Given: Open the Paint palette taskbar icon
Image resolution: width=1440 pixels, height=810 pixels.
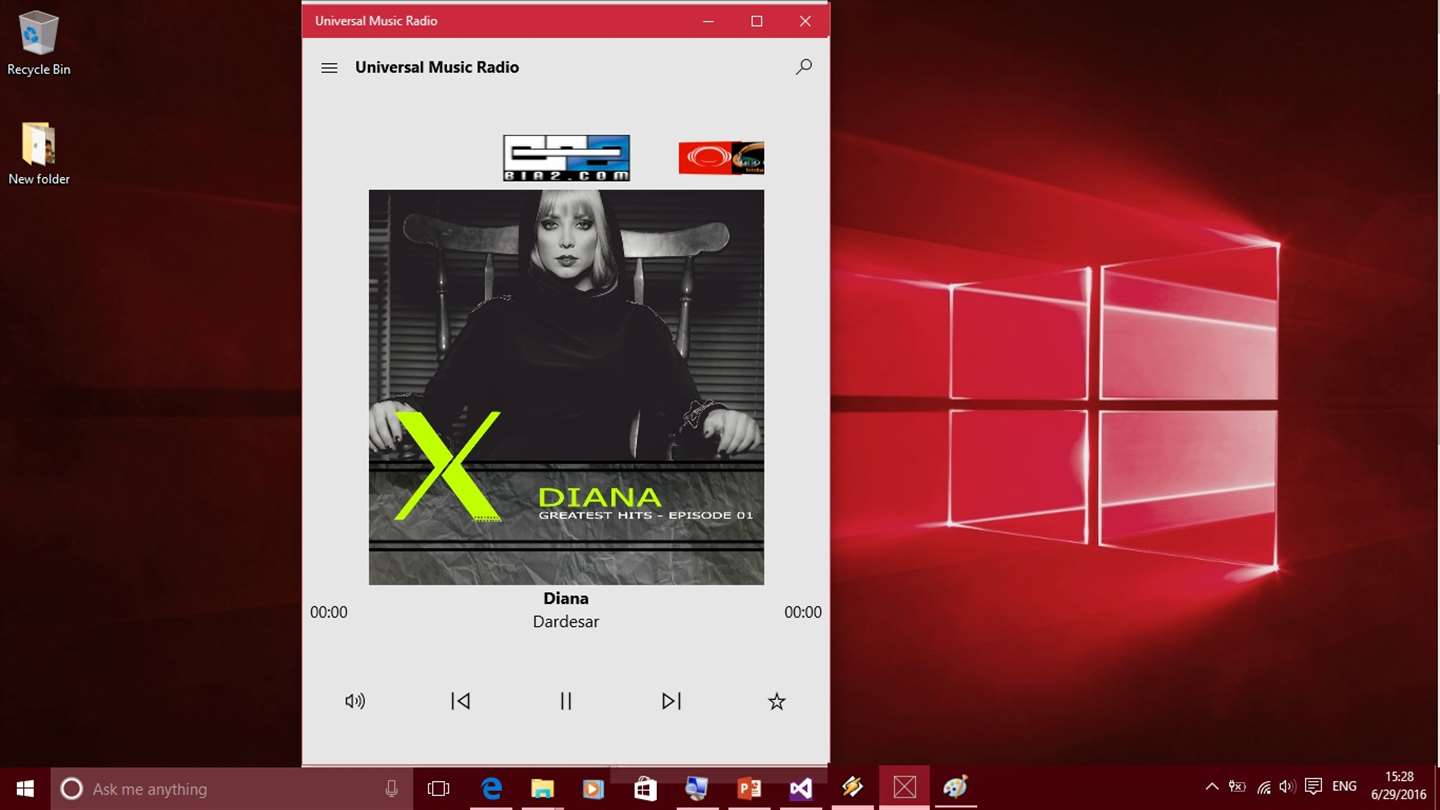Looking at the screenshot, I should [x=956, y=789].
